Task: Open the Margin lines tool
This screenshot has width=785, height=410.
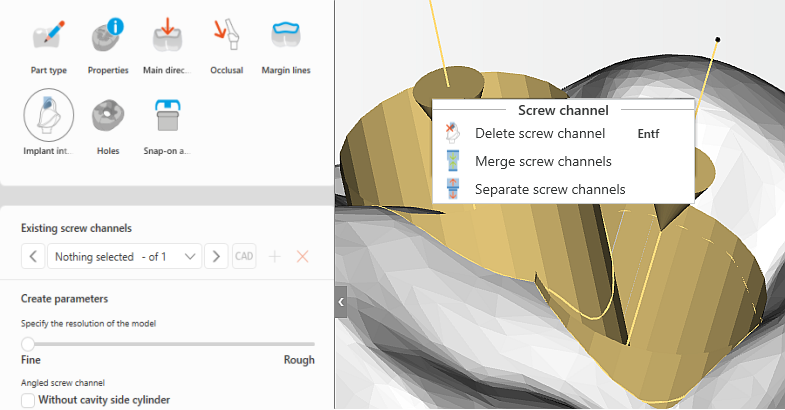Action: click(x=286, y=47)
